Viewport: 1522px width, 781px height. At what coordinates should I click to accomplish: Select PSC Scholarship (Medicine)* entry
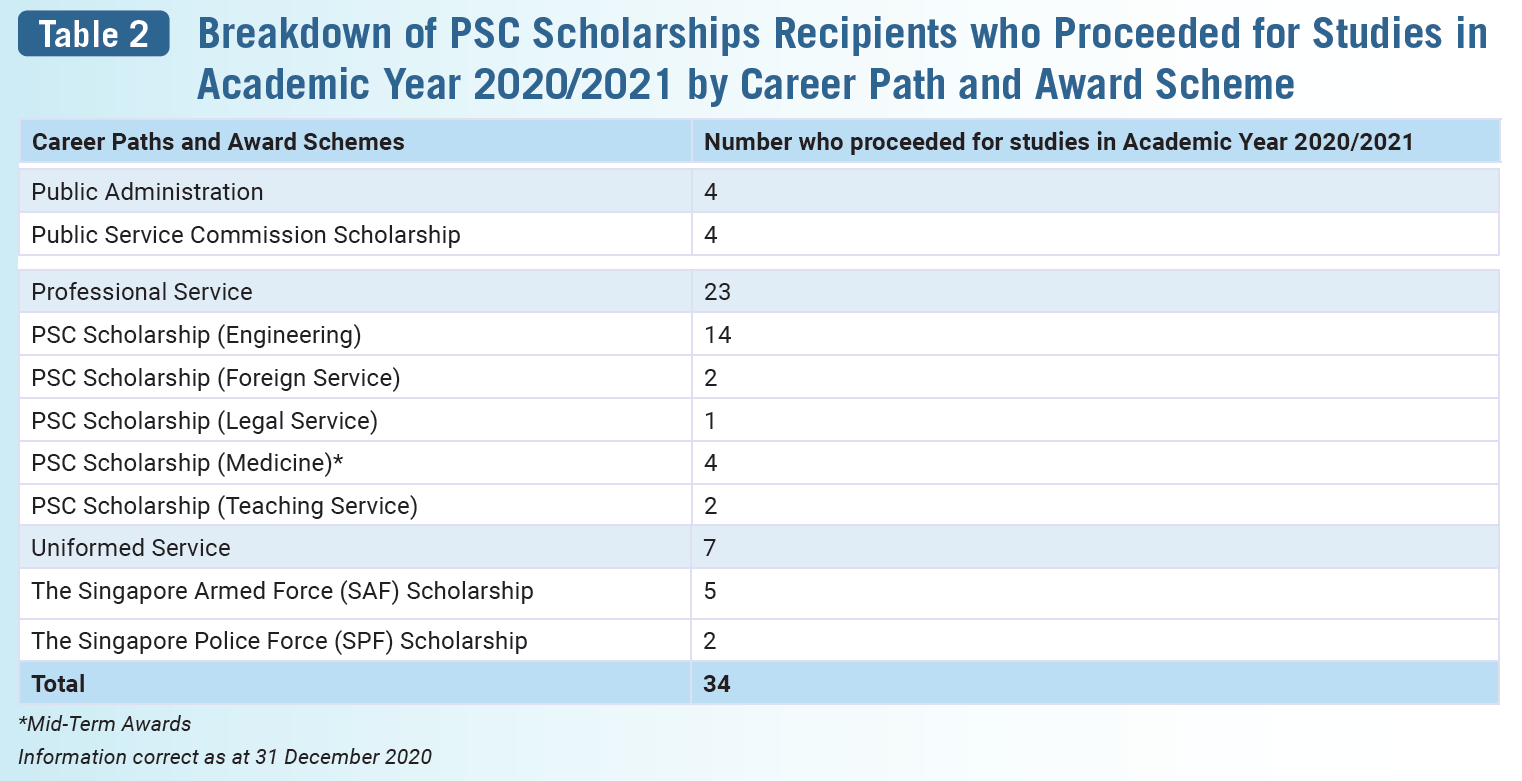[188, 463]
